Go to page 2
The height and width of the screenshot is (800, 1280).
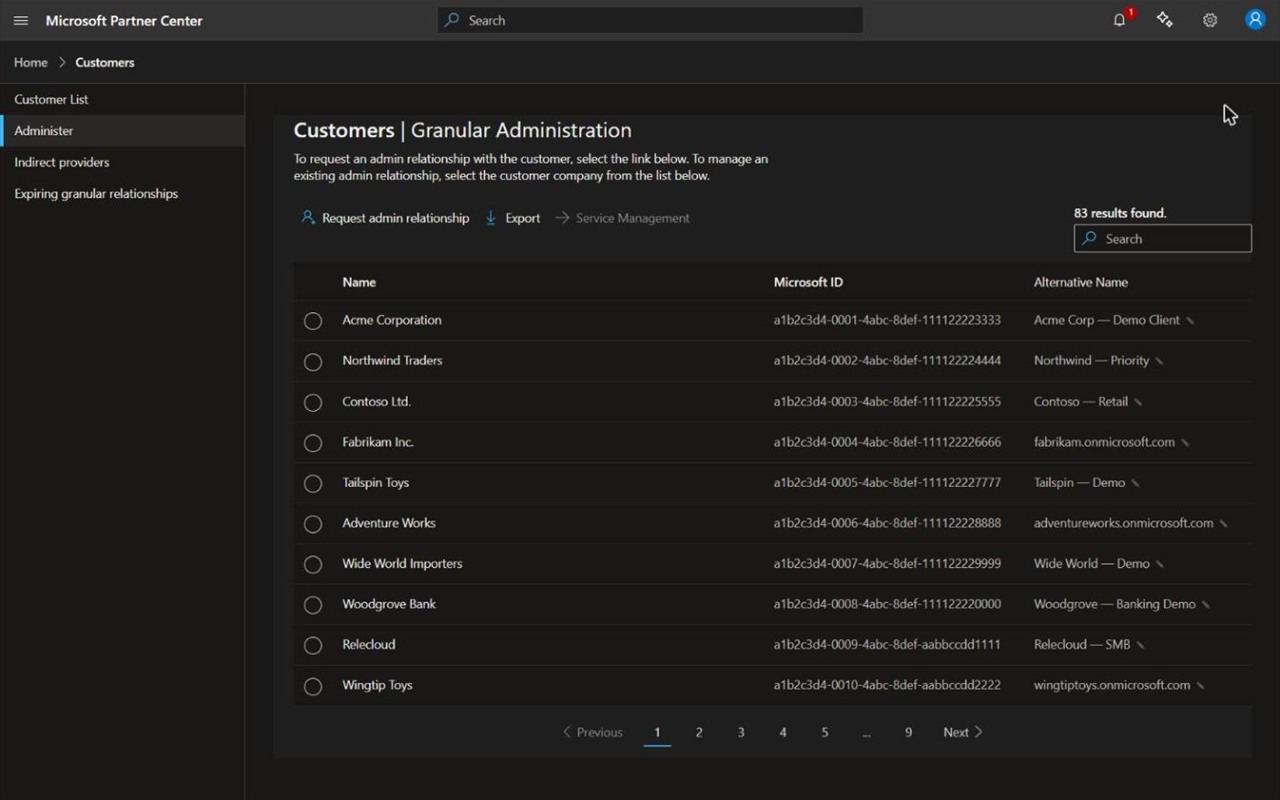pyautogui.click(x=699, y=732)
